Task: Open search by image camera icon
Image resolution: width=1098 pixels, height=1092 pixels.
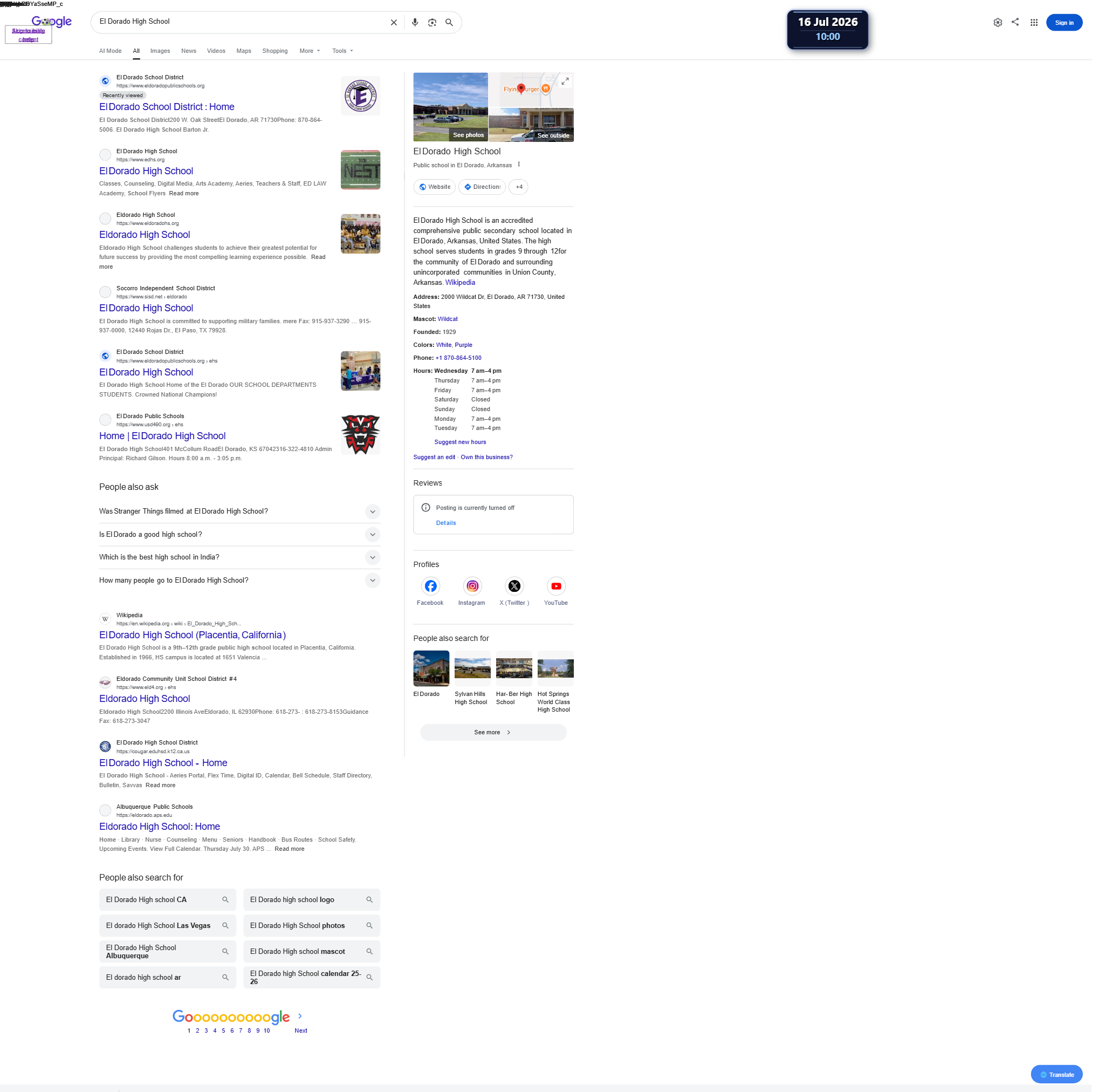Action: (435, 23)
